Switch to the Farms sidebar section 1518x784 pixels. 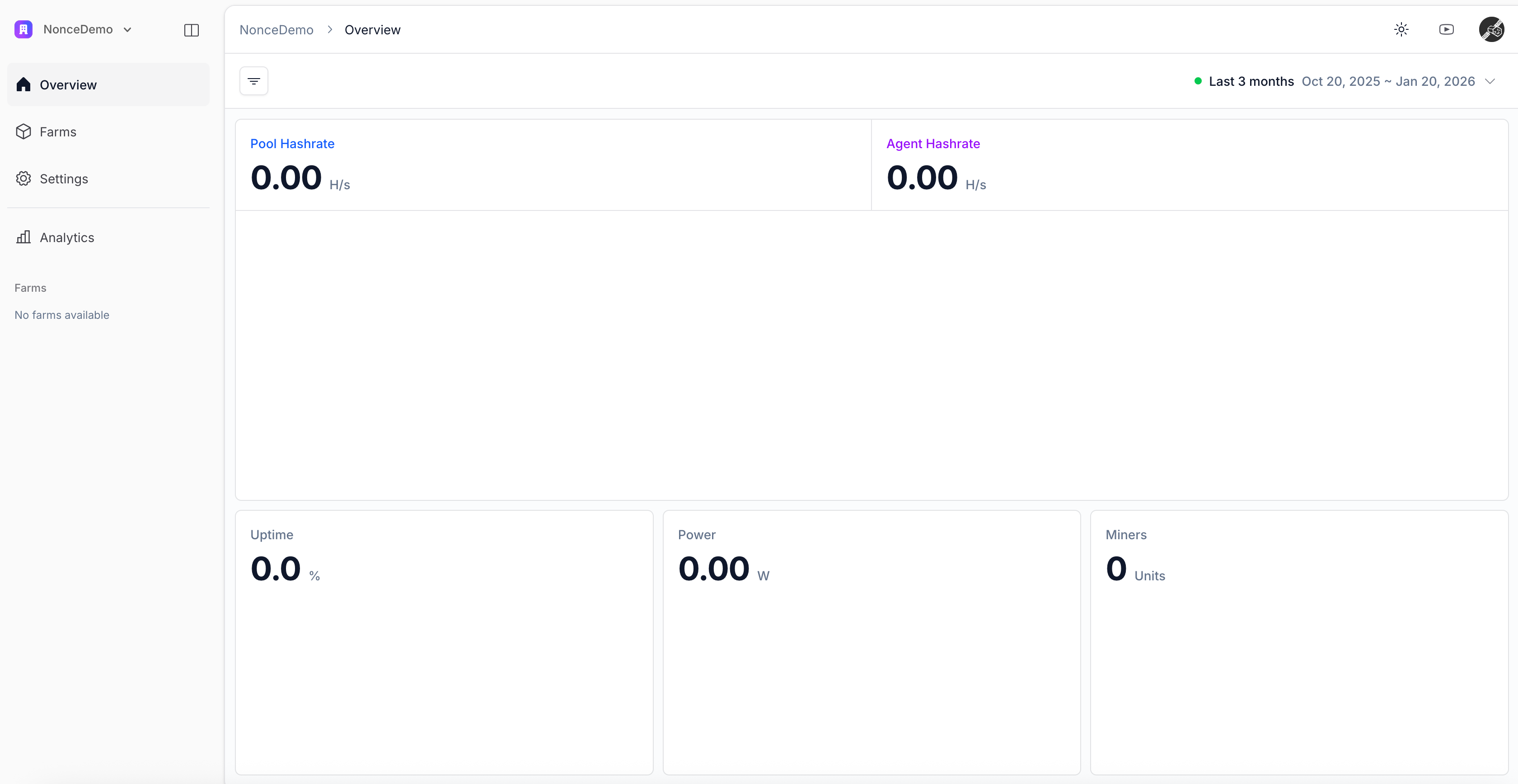tap(58, 131)
